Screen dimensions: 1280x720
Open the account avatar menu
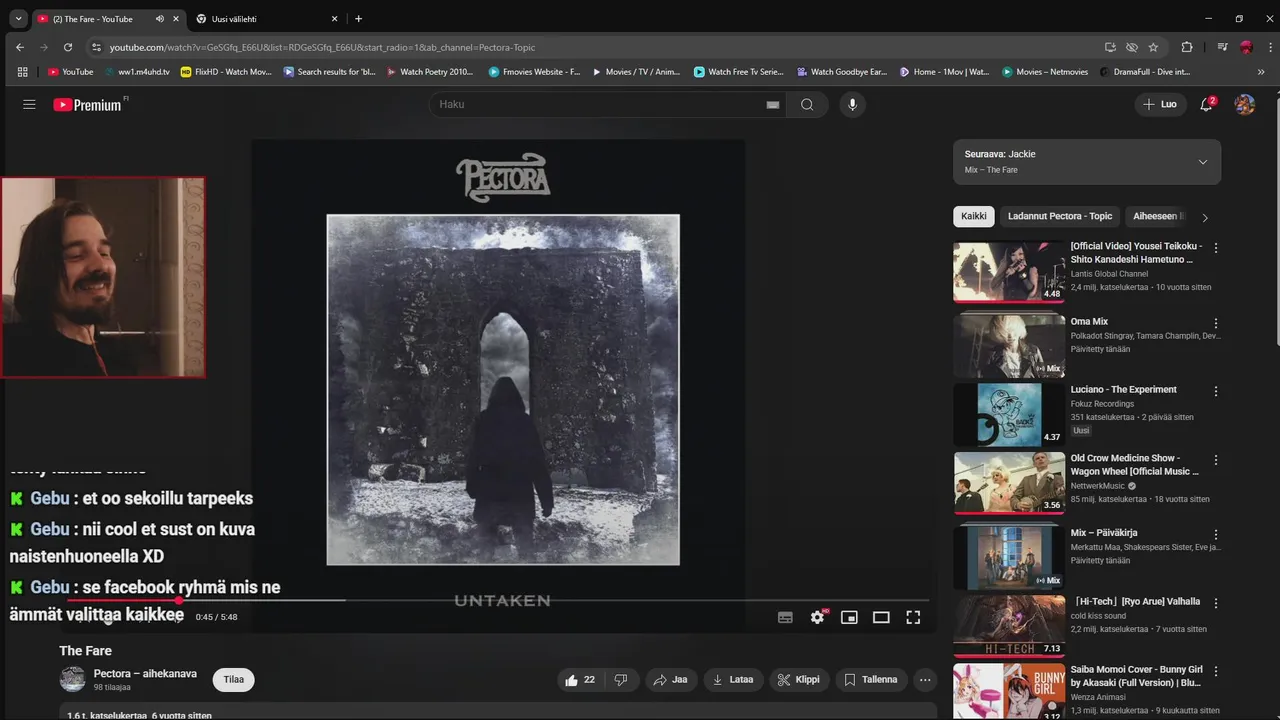1244,104
